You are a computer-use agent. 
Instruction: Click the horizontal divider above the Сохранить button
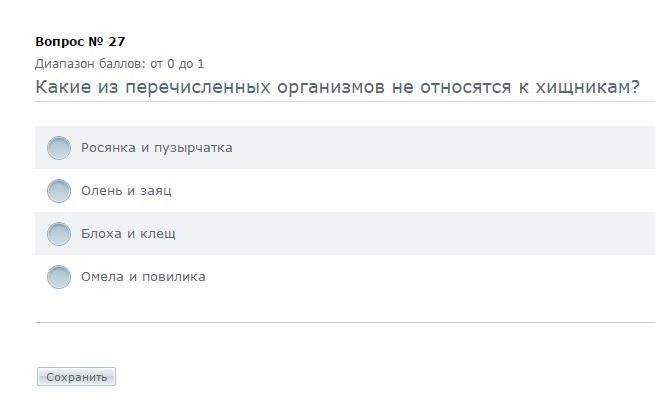345,322
